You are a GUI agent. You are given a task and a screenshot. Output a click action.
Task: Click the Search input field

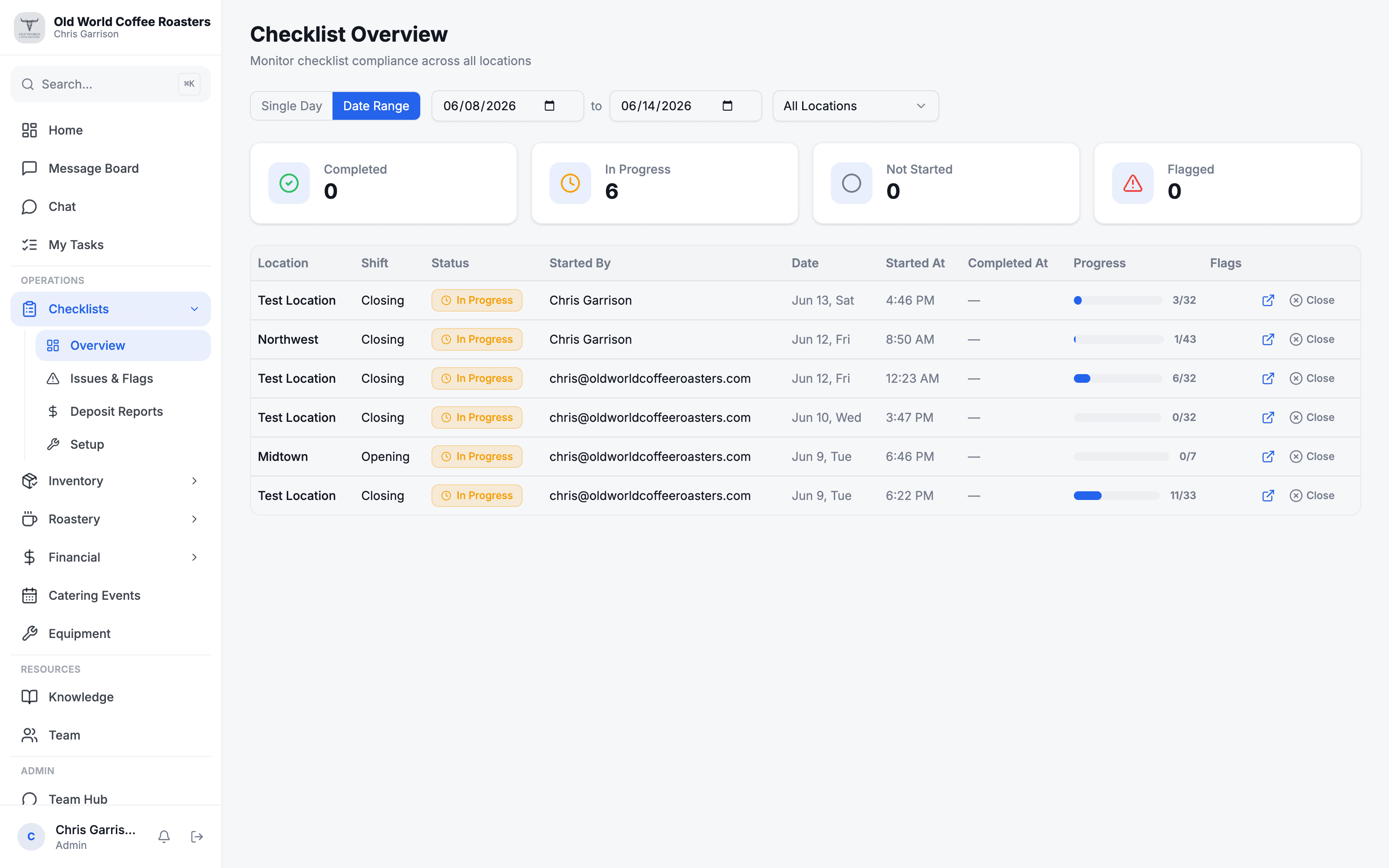pyautogui.click(x=111, y=84)
